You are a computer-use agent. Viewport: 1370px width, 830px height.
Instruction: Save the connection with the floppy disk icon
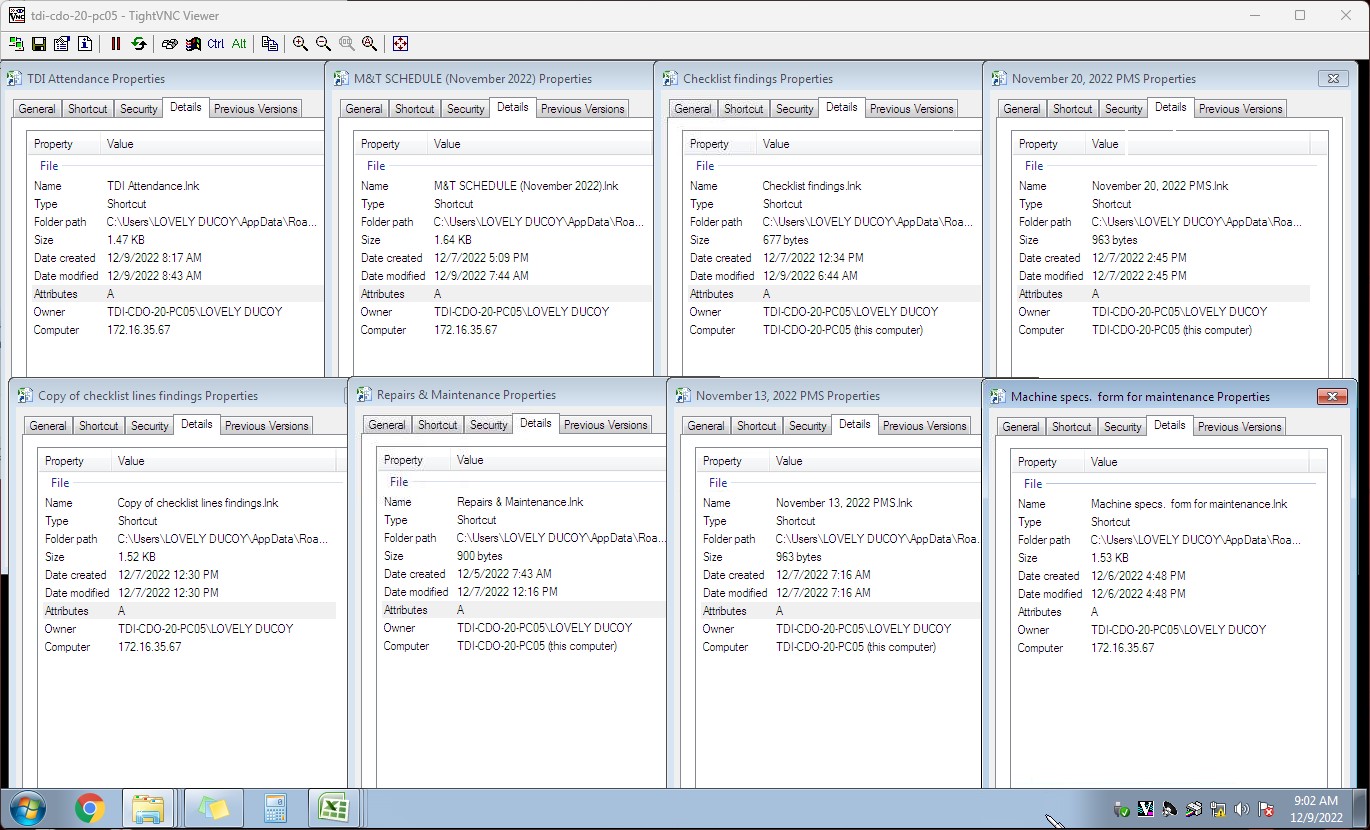[x=39, y=44]
